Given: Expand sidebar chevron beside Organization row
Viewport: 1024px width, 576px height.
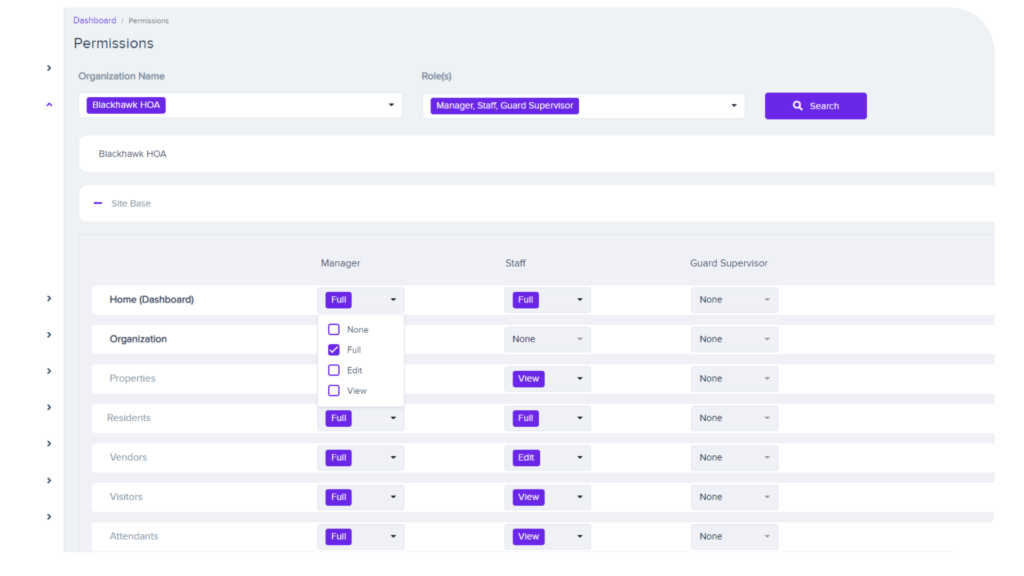Looking at the screenshot, I should (x=49, y=335).
